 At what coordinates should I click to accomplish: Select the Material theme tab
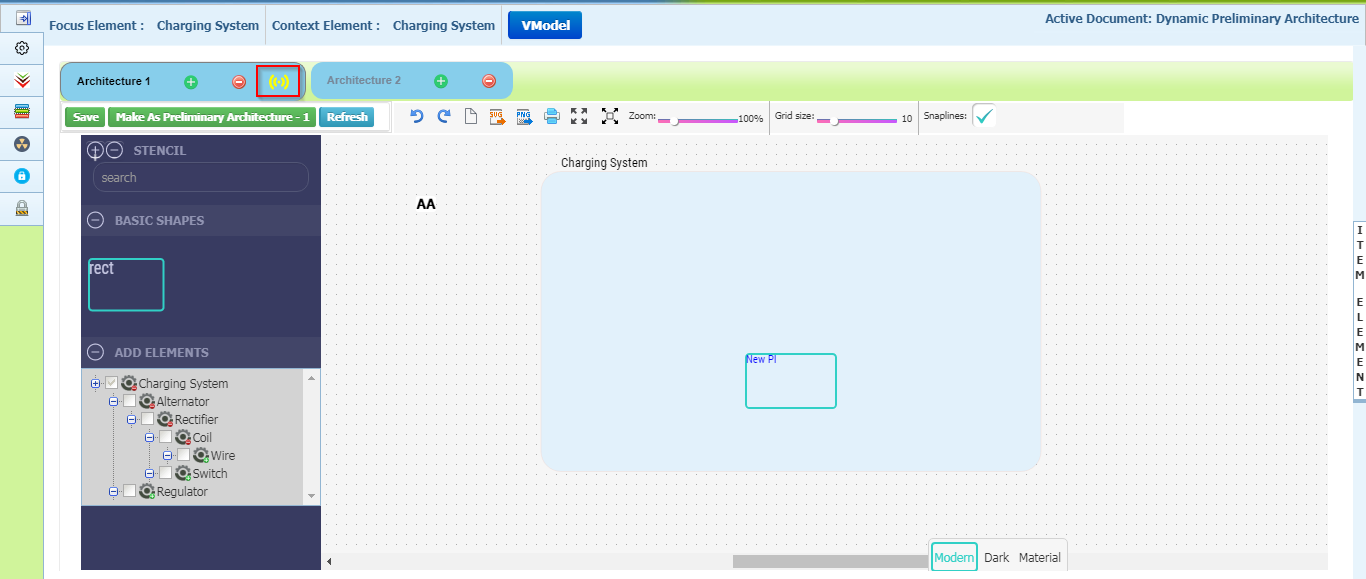(x=1040, y=558)
